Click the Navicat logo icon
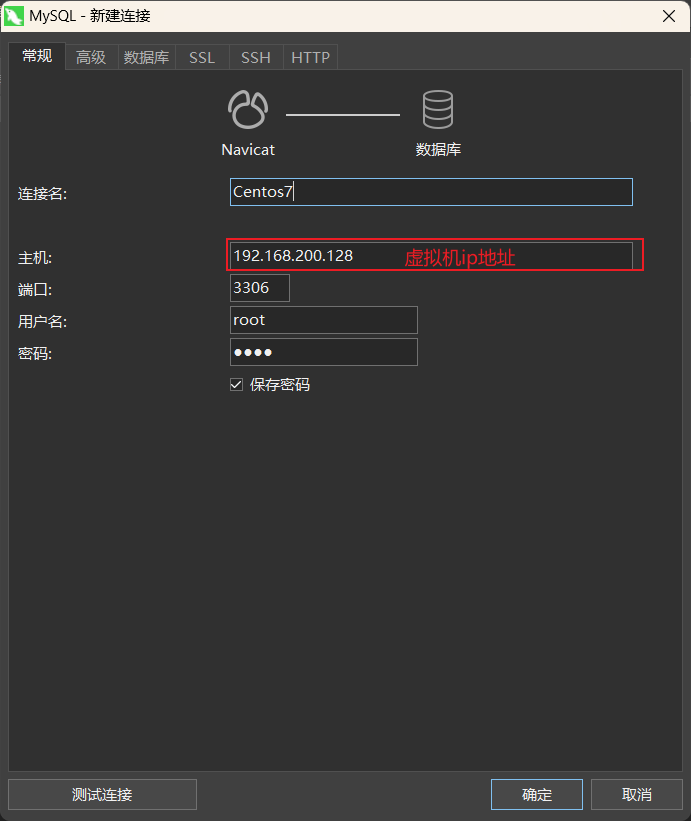Viewport: 691px width, 821px height. click(247, 110)
